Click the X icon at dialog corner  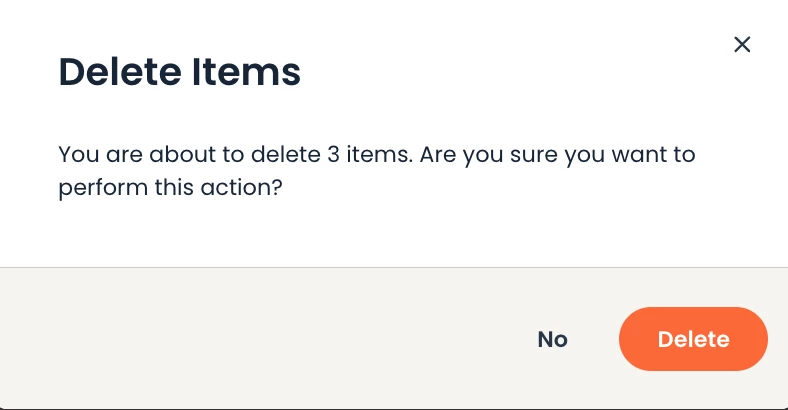[x=742, y=44]
